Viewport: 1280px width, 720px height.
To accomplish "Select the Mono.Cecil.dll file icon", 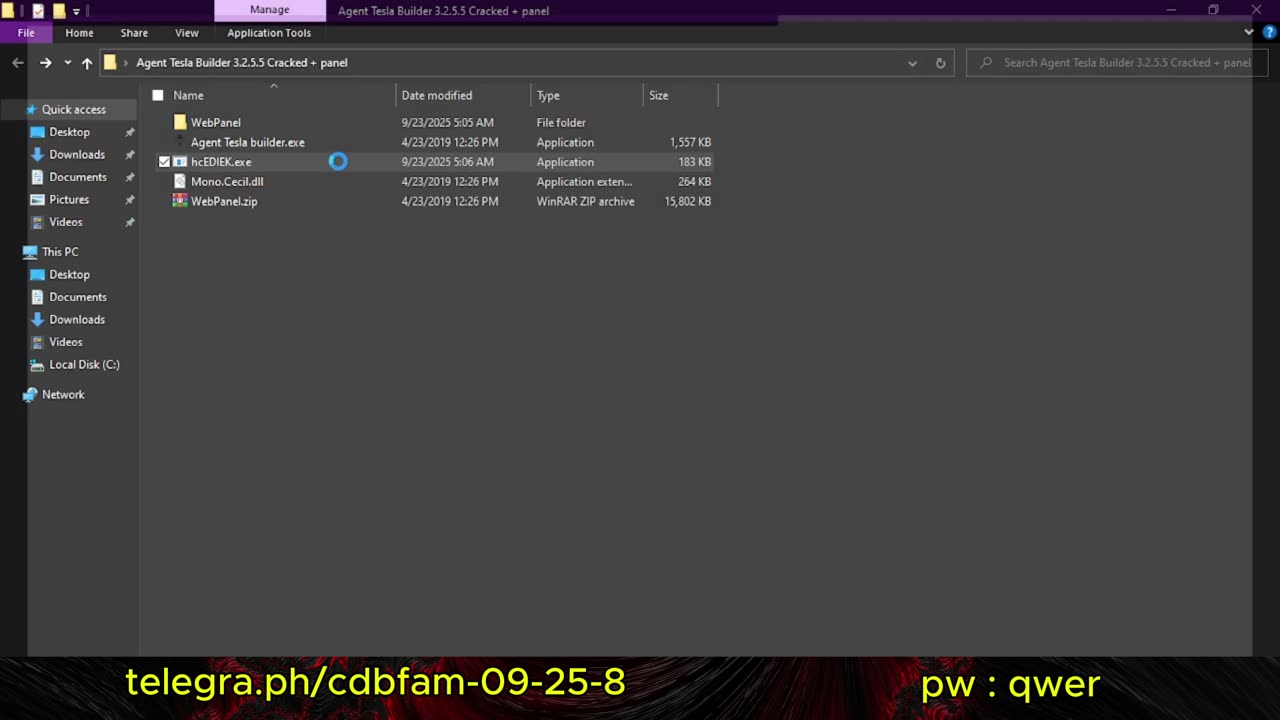I will click(x=180, y=181).
